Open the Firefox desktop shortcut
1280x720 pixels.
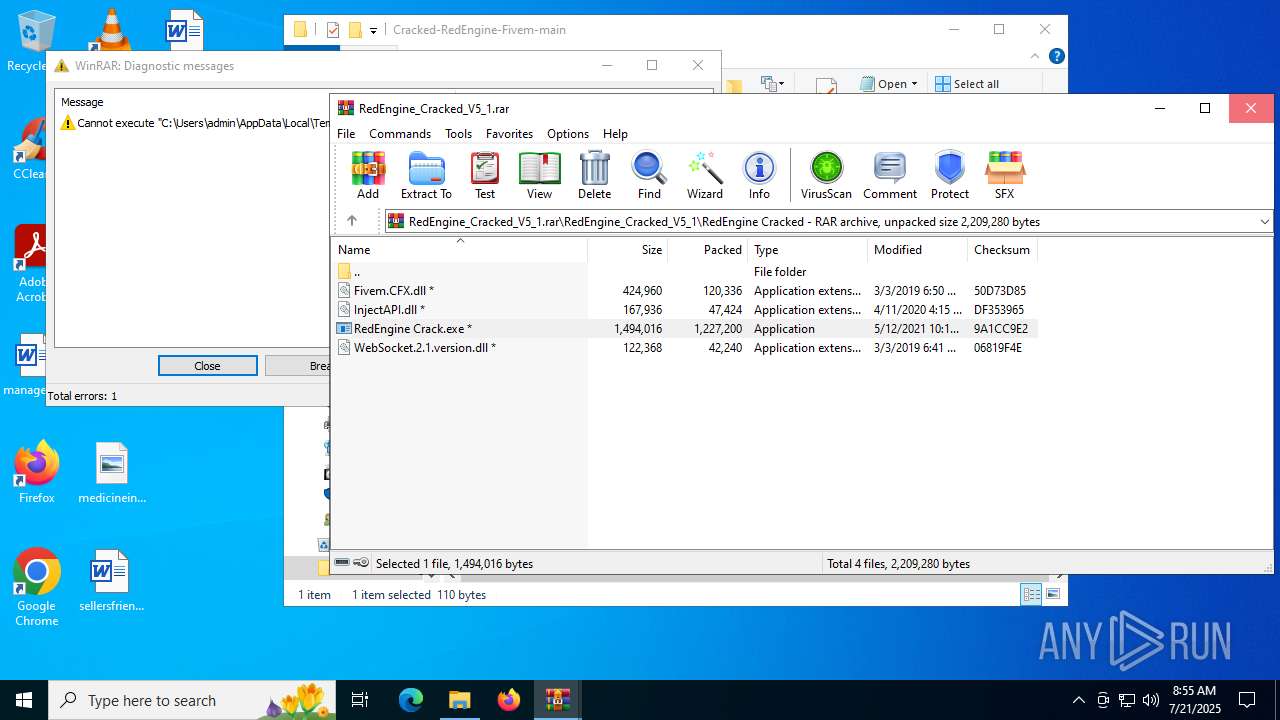37,472
